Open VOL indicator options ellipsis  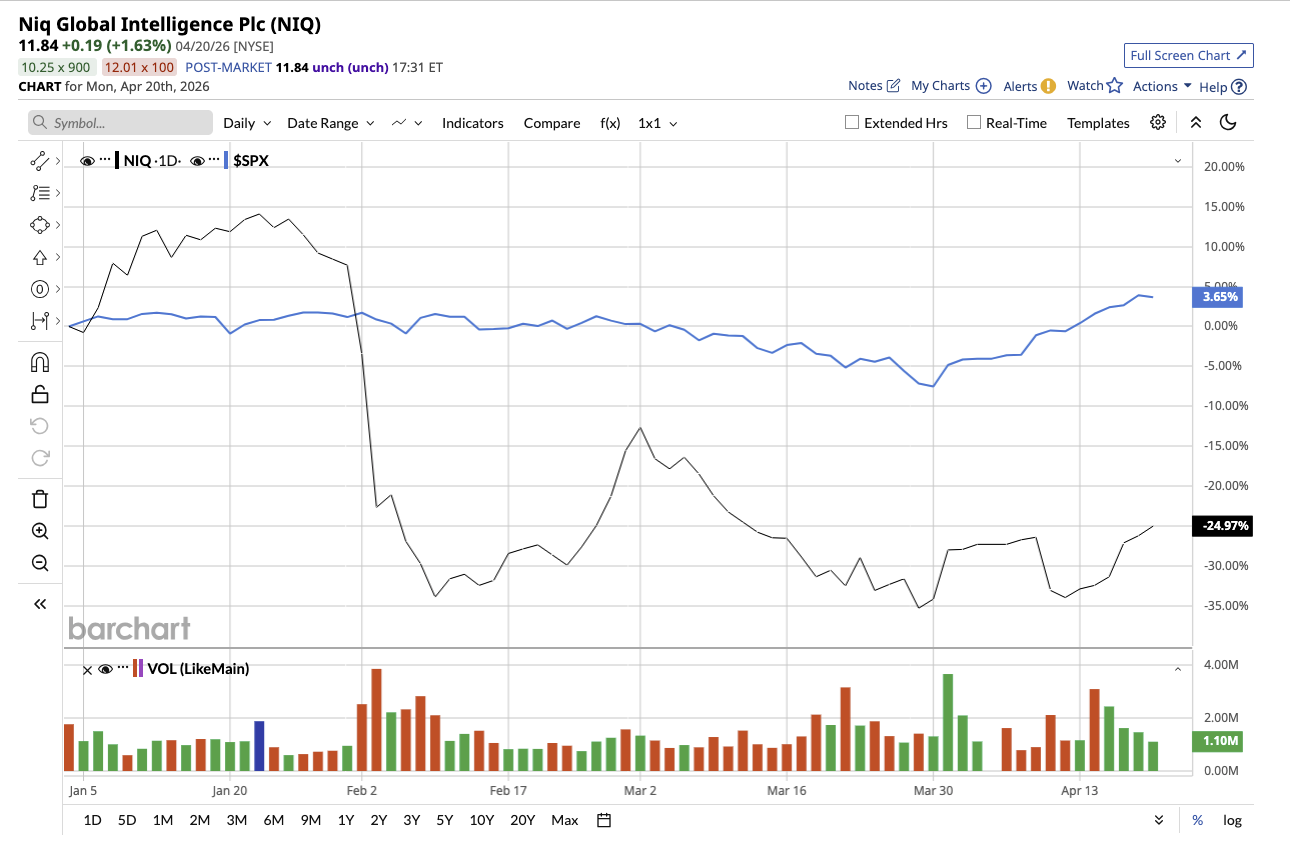point(122,668)
